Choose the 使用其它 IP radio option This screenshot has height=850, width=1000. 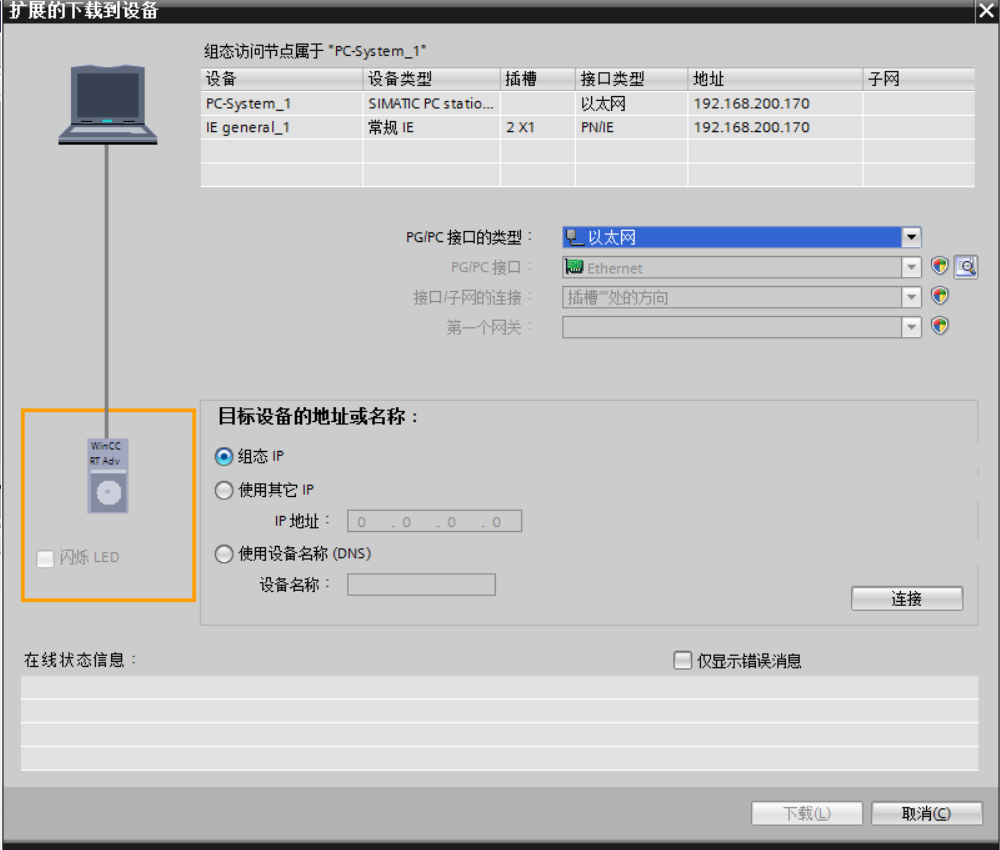coord(225,490)
